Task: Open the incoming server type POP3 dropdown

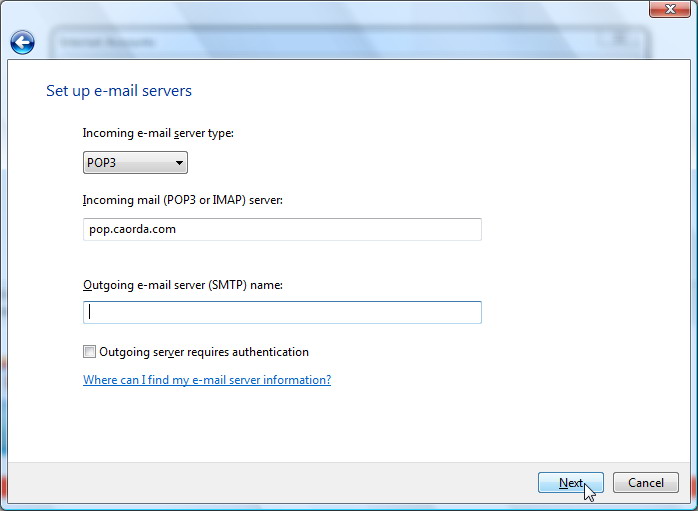Action: (x=135, y=162)
